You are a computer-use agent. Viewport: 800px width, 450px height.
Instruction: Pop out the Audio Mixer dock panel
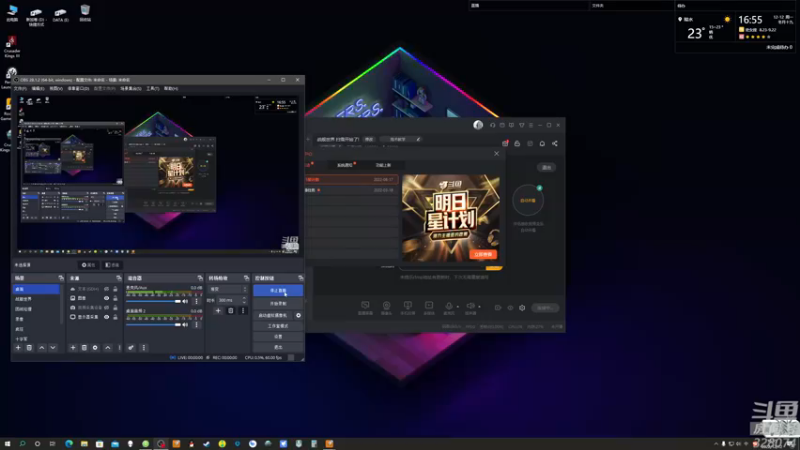pyautogui.click(x=200, y=278)
